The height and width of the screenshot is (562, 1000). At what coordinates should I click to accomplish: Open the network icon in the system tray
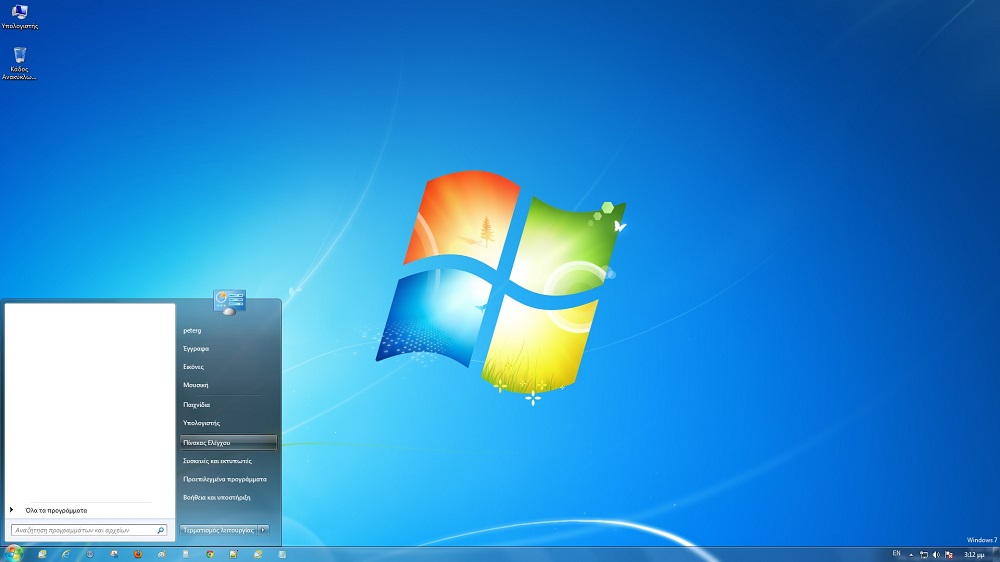click(x=923, y=554)
